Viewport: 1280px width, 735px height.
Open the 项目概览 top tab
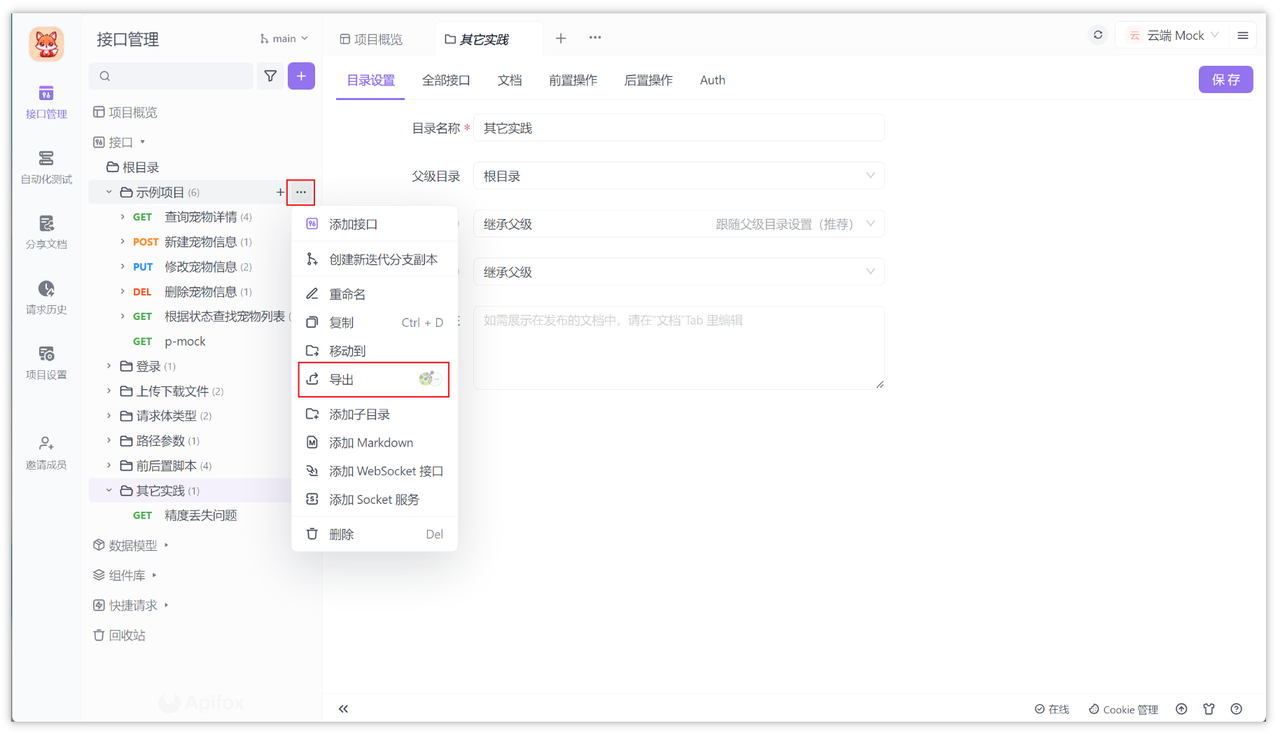pos(371,39)
